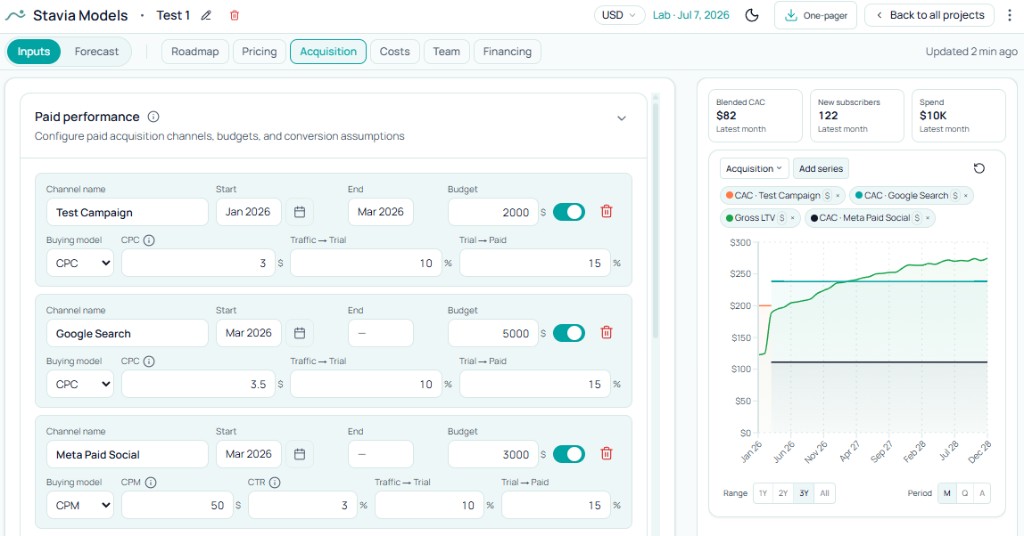Delete the Google Search channel
The height and width of the screenshot is (536, 1024).
click(607, 333)
